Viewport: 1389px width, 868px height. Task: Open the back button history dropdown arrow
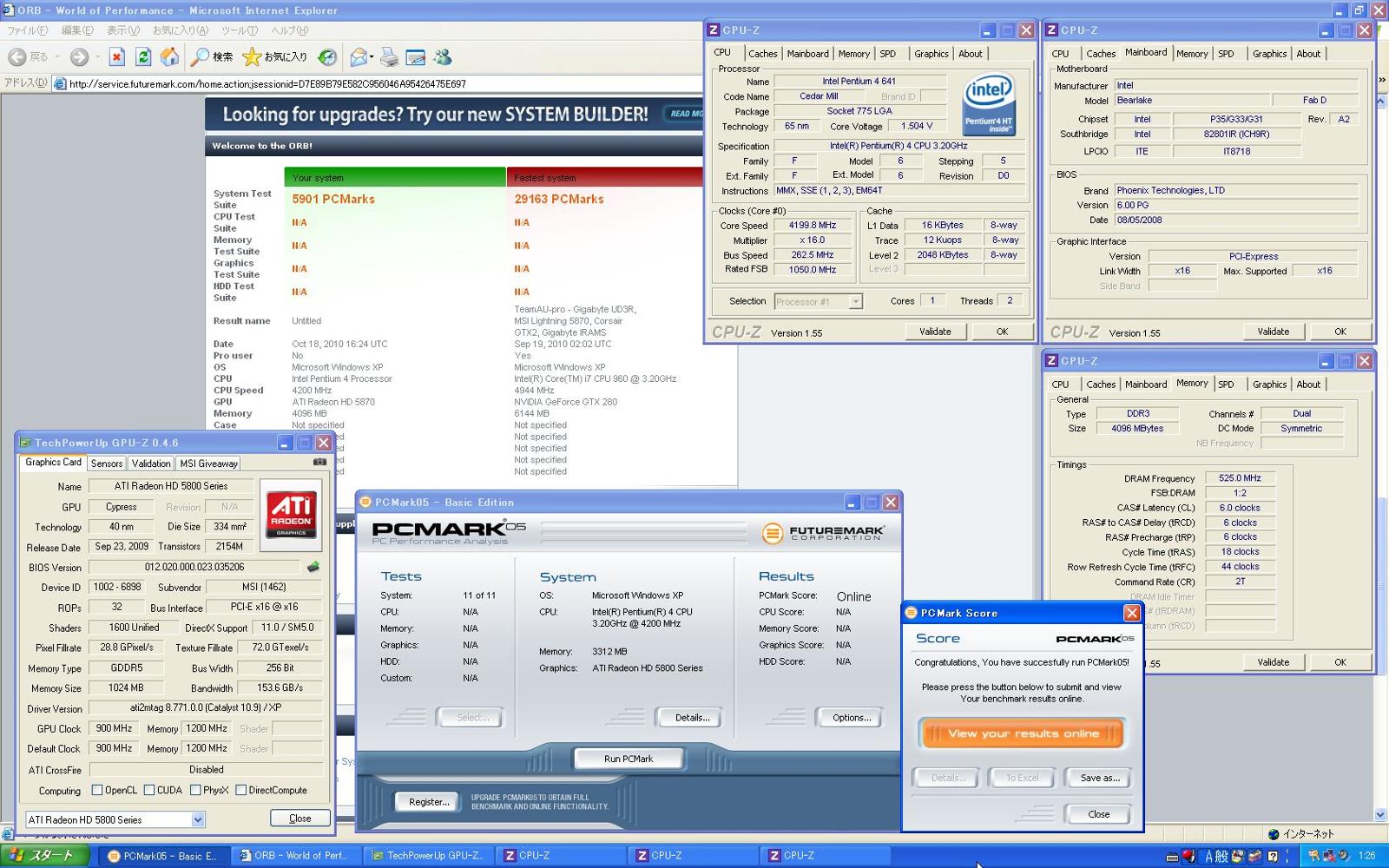(x=57, y=57)
